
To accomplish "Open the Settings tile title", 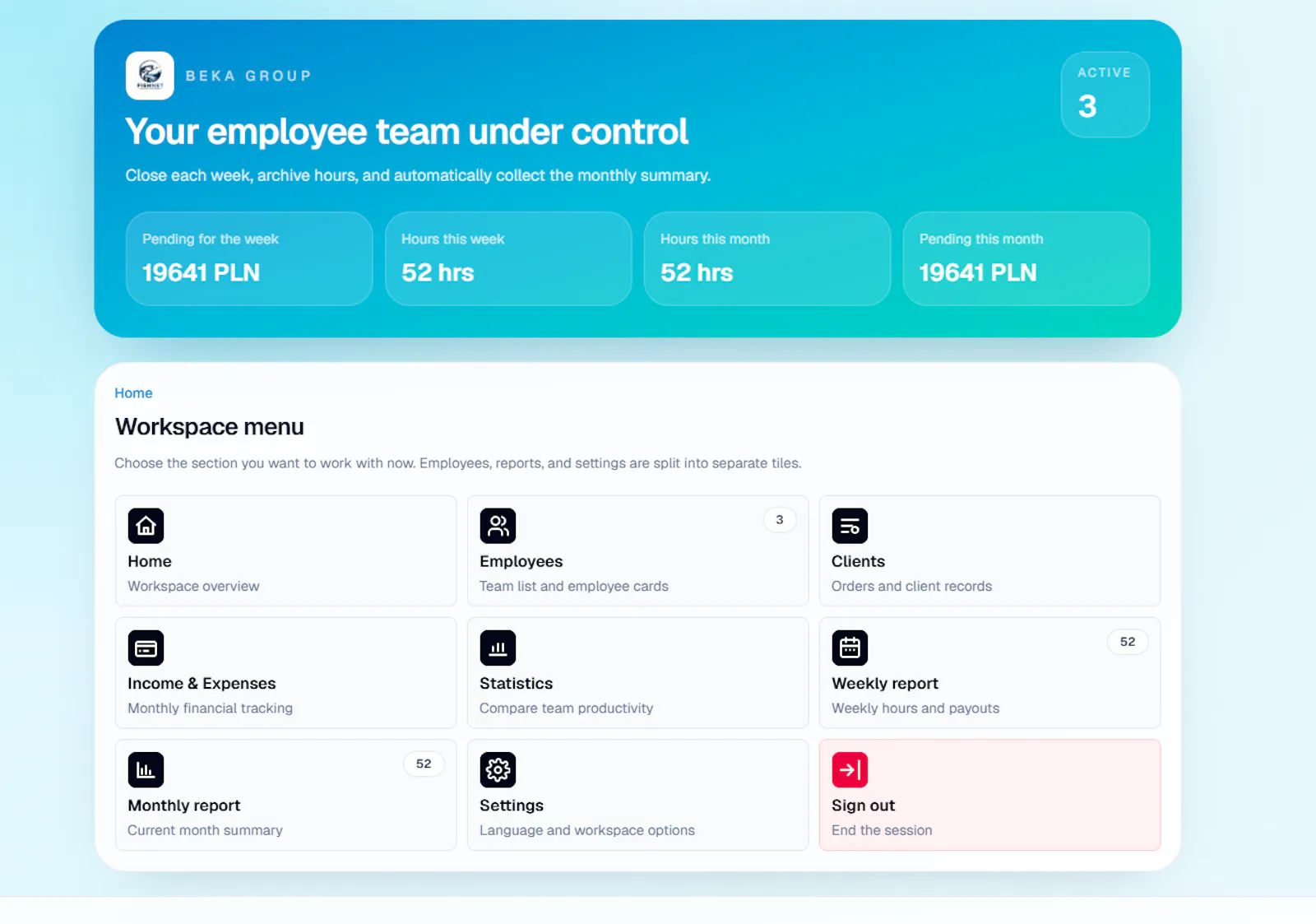I will [x=511, y=806].
